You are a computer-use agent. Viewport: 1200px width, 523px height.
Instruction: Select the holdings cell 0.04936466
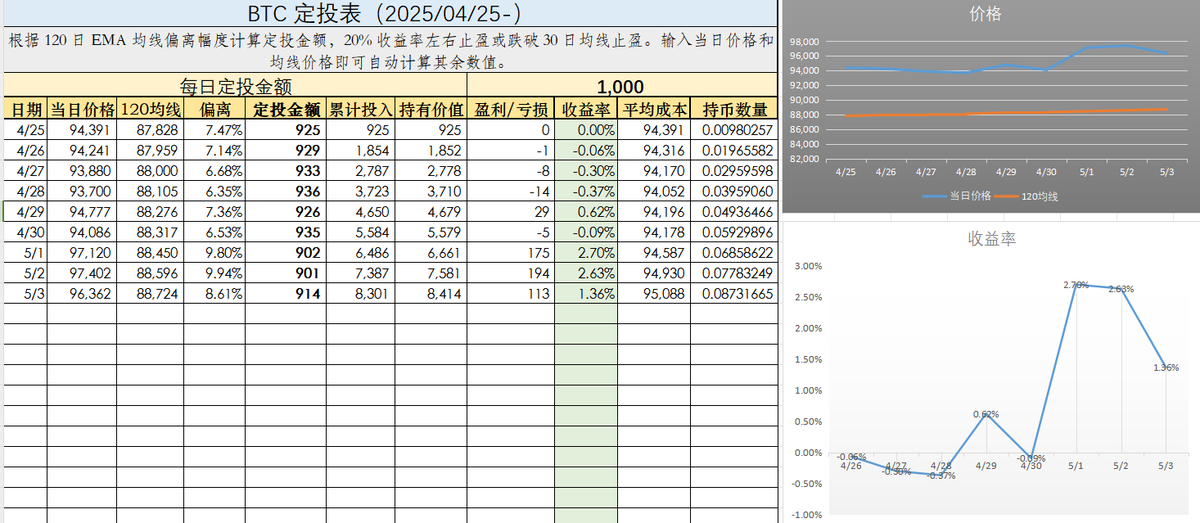[733, 212]
